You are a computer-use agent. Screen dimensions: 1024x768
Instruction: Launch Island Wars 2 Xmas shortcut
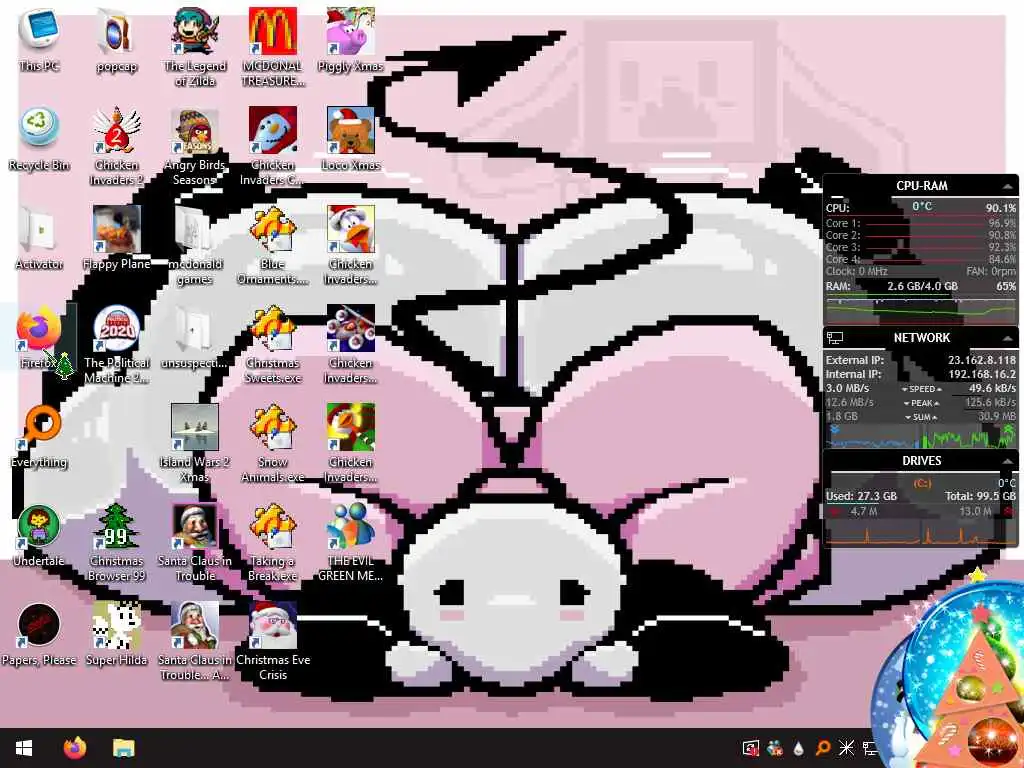195,443
